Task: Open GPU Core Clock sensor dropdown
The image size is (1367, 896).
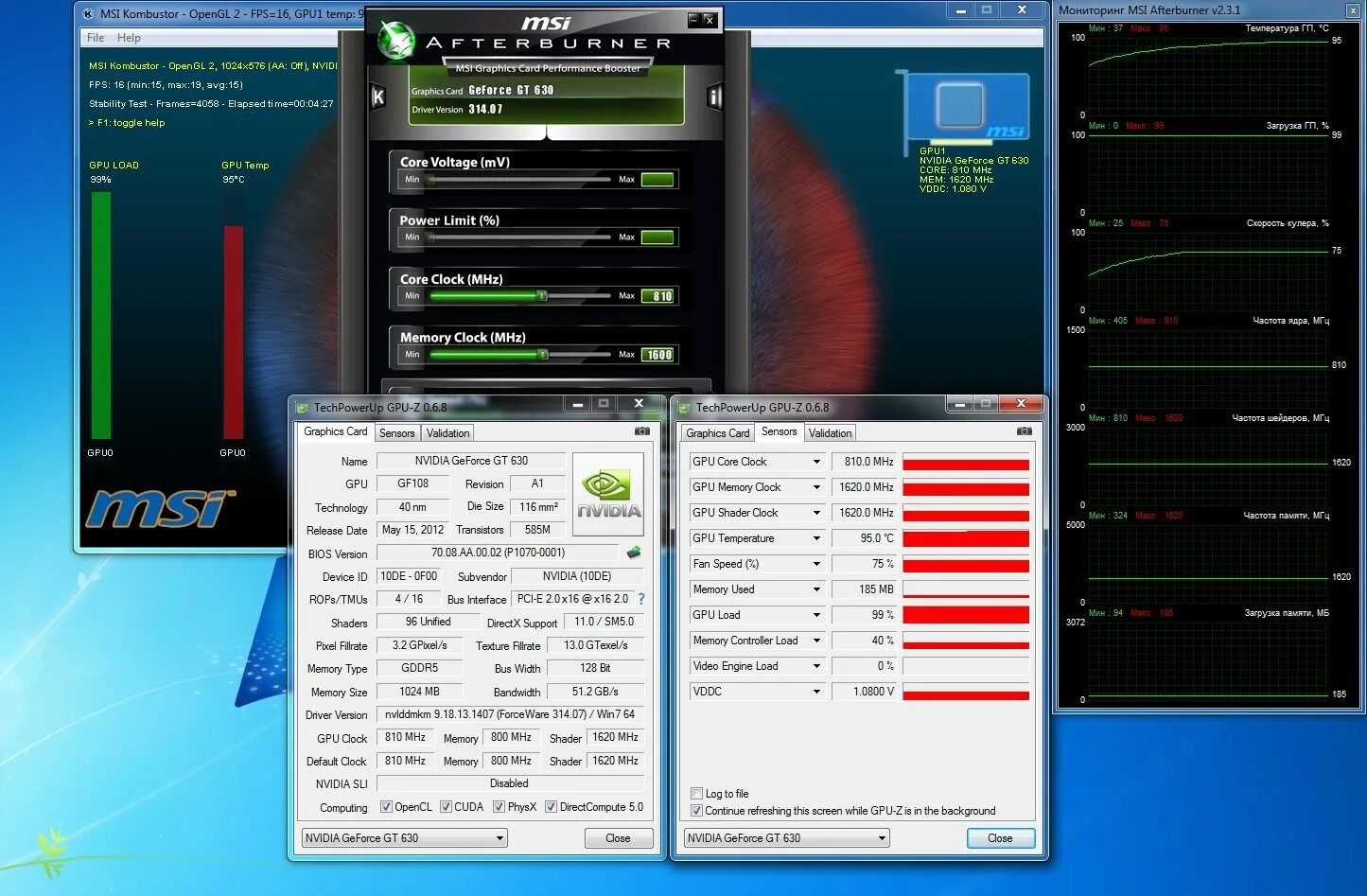Action: (x=816, y=462)
